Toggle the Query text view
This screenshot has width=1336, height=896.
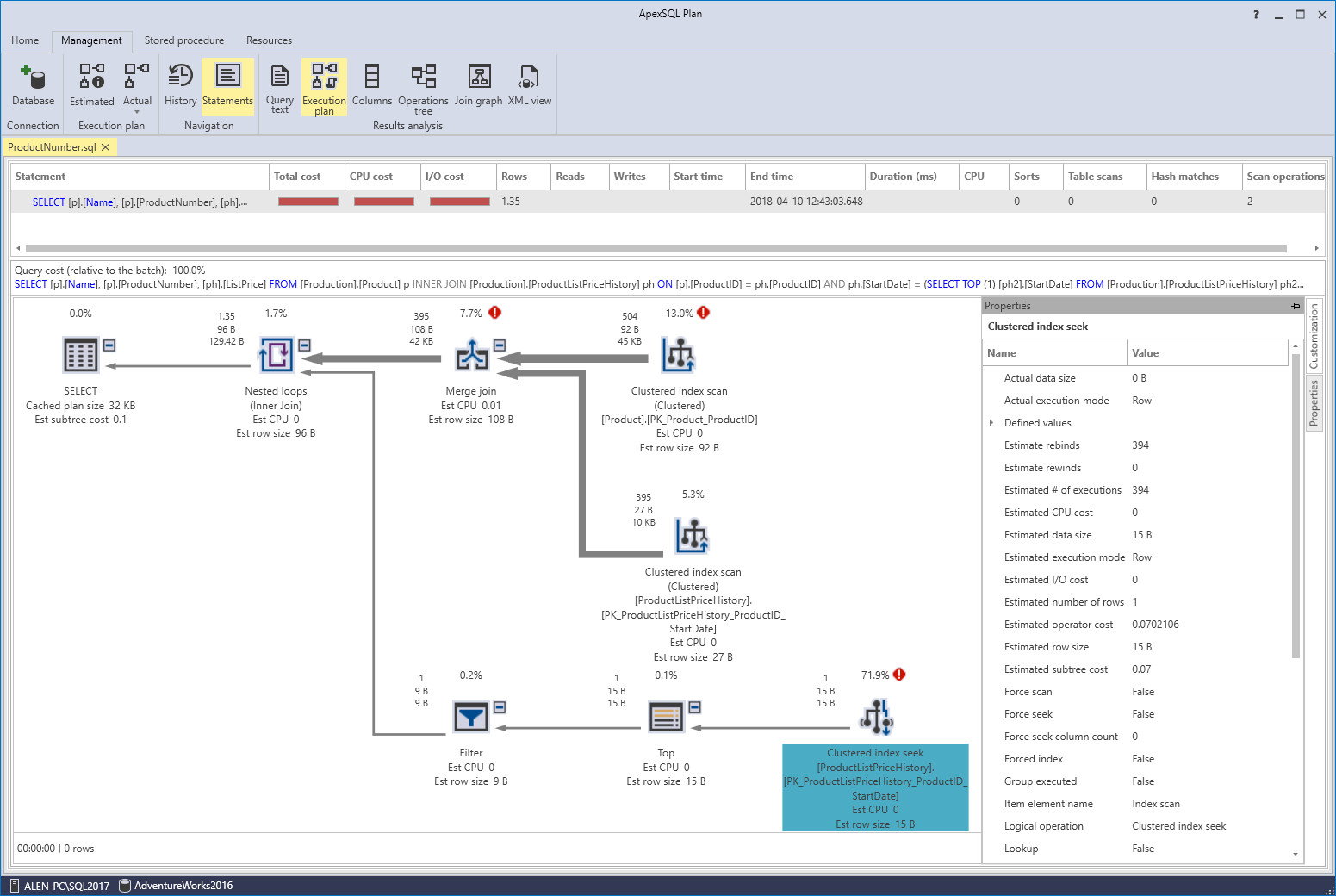click(x=280, y=87)
